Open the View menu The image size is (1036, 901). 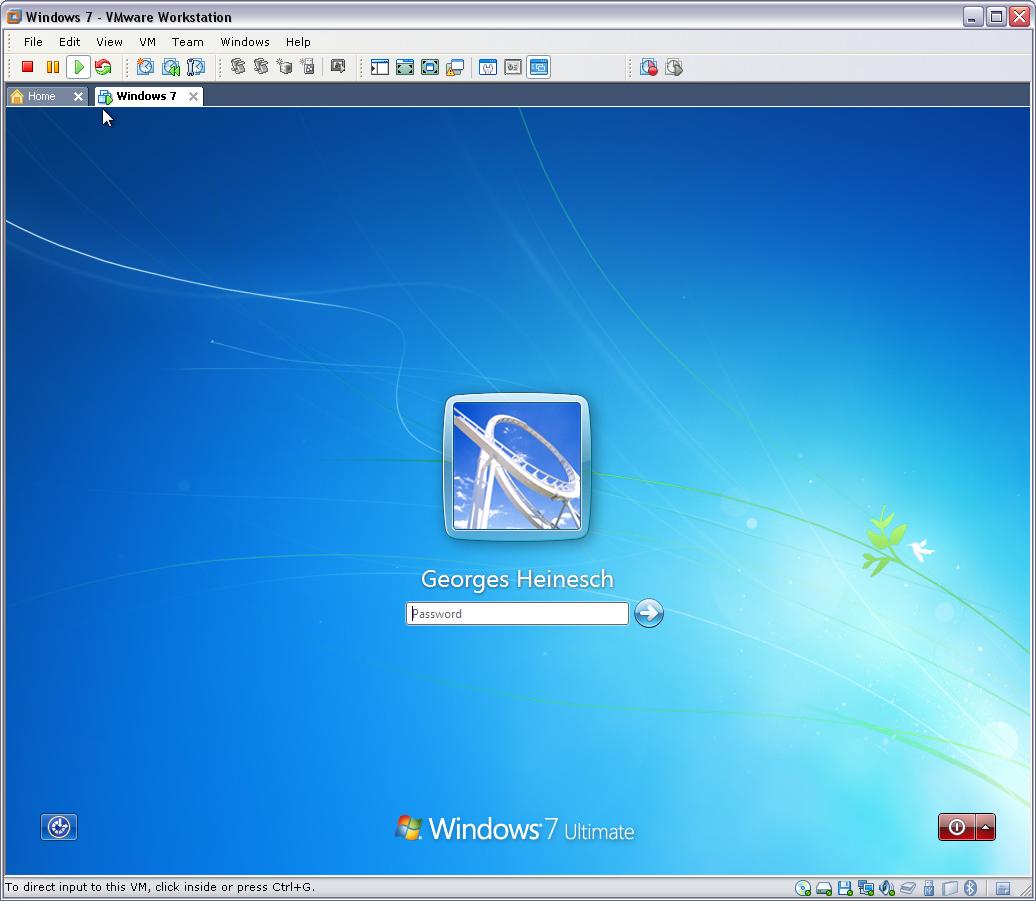click(x=109, y=42)
